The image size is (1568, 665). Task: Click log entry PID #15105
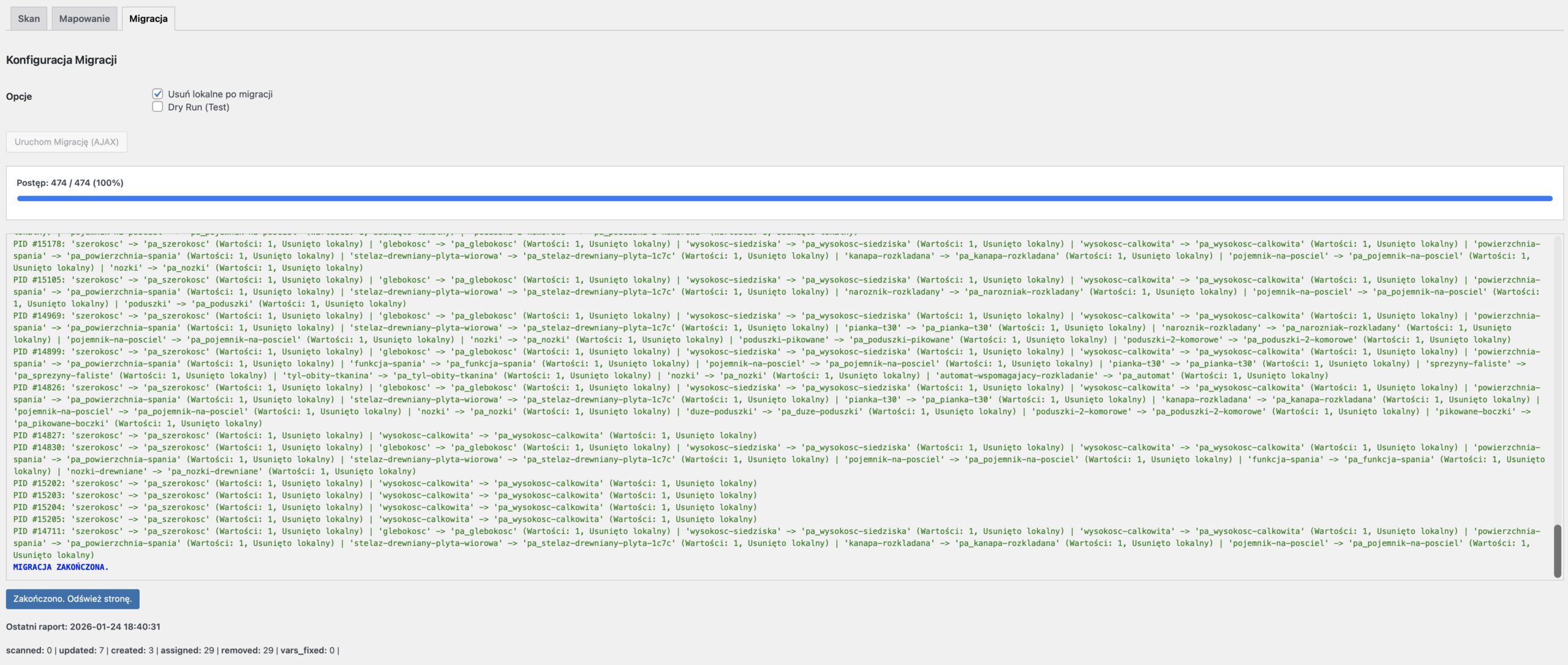(x=39, y=280)
